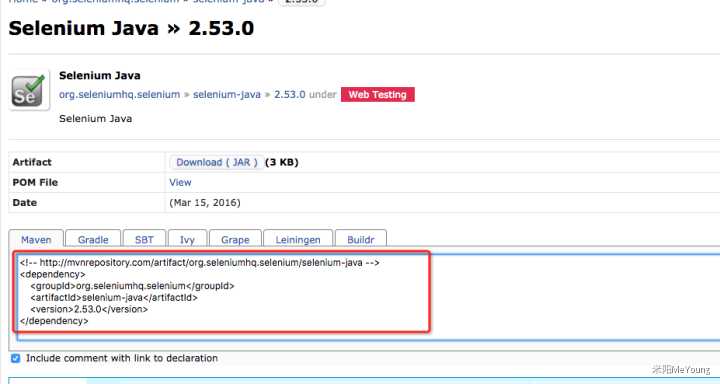Screen dimensions: 720x384
Task: Toggle Include comment with link to declaration
Action: tap(16, 358)
